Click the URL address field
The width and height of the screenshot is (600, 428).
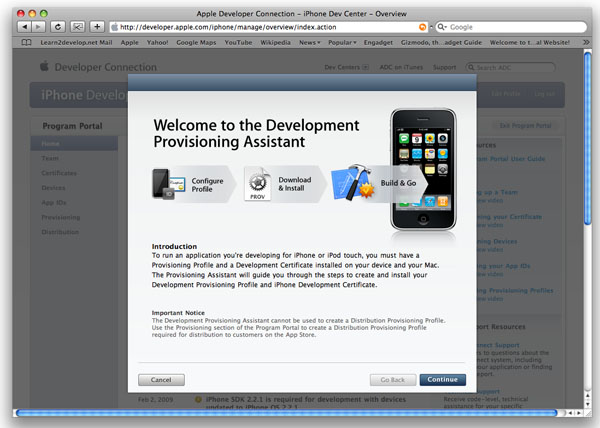[x=260, y=26]
